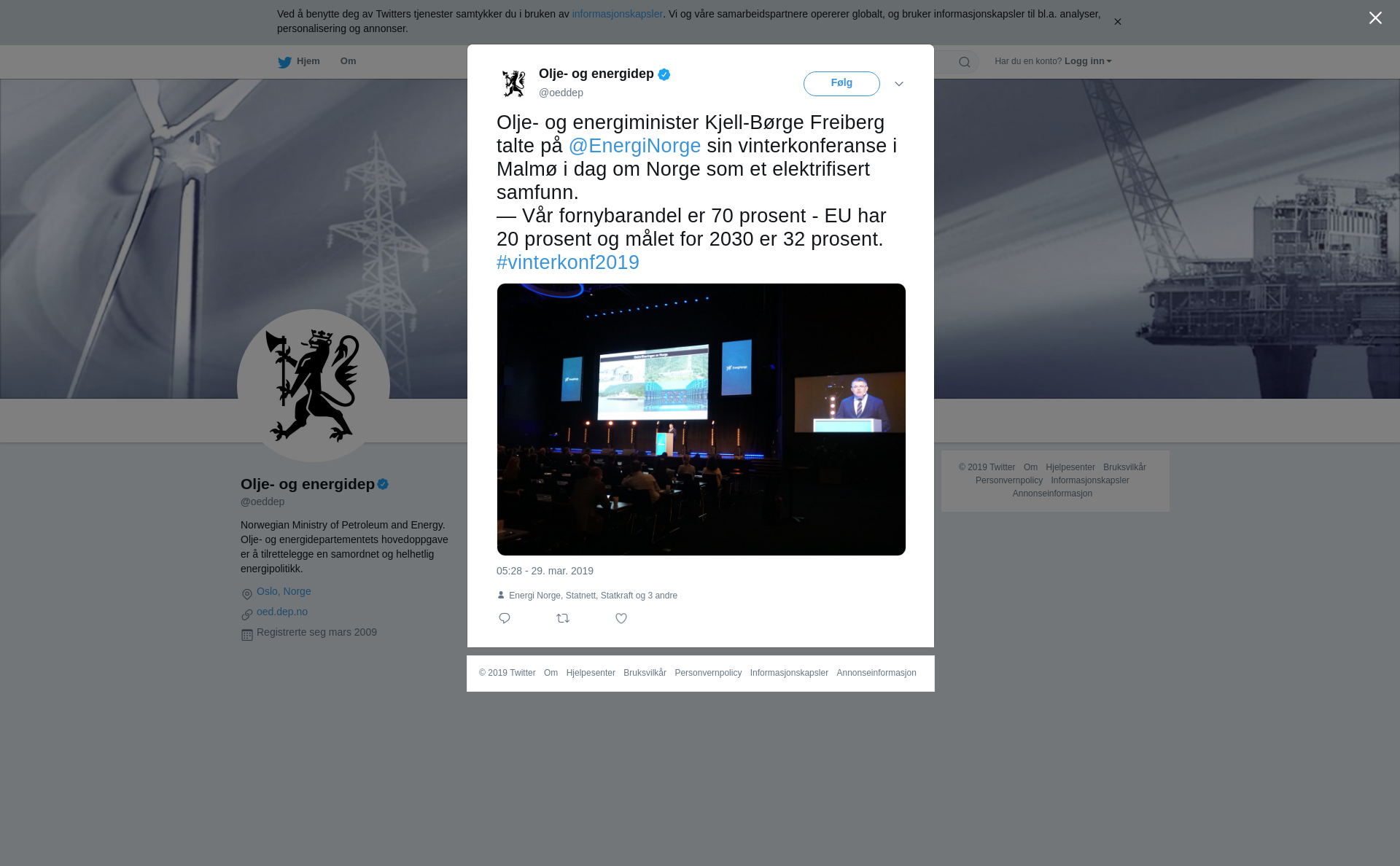The width and height of the screenshot is (1400, 866).
Task: Open the Om menu item in navbar
Action: (x=348, y=61)
